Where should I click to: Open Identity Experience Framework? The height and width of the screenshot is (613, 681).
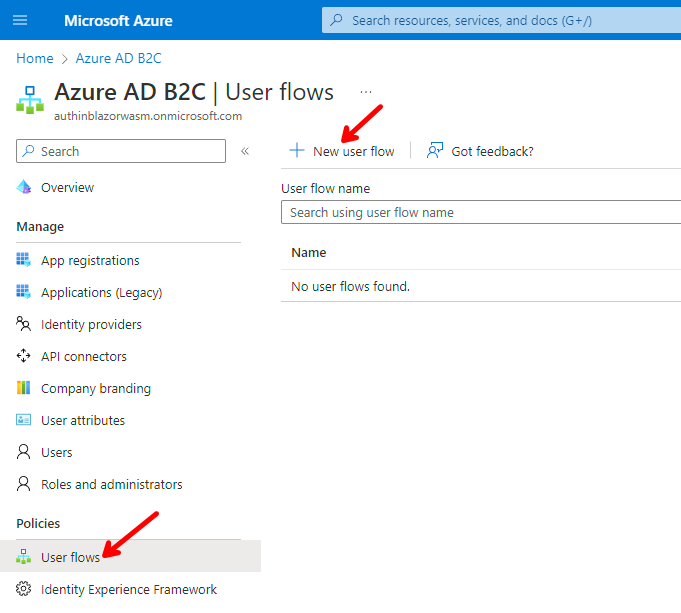[129, 590]
